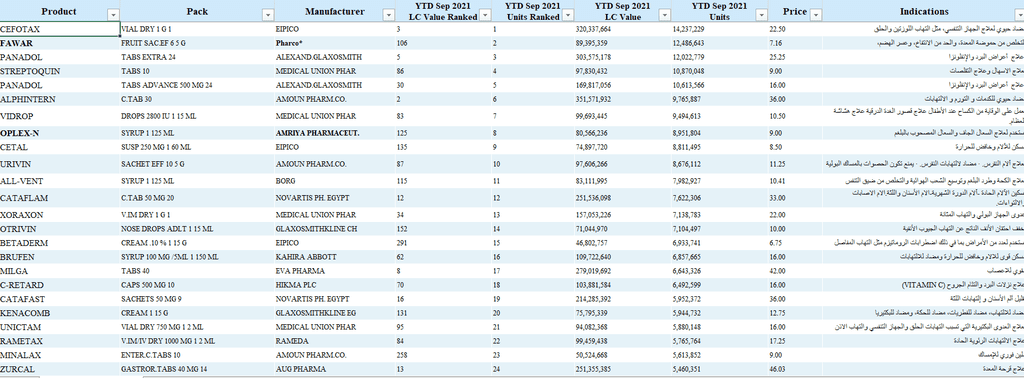
Task: Click the Manufacturer column header text
Action: point(334,11)
